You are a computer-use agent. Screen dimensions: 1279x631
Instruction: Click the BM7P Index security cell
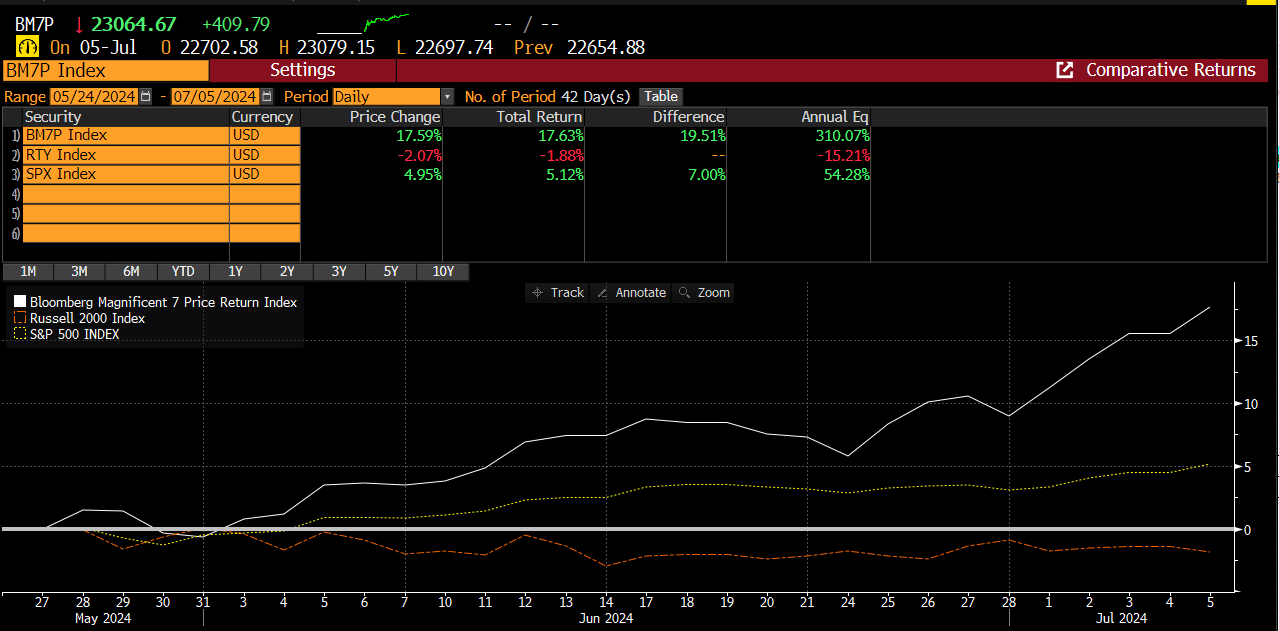125,136
